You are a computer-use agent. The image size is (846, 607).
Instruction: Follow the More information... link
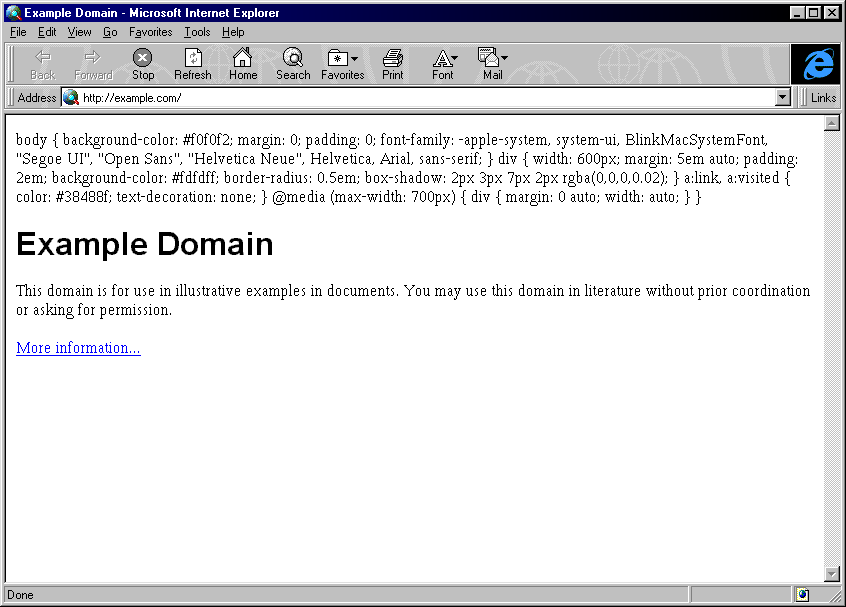(78, 348)
